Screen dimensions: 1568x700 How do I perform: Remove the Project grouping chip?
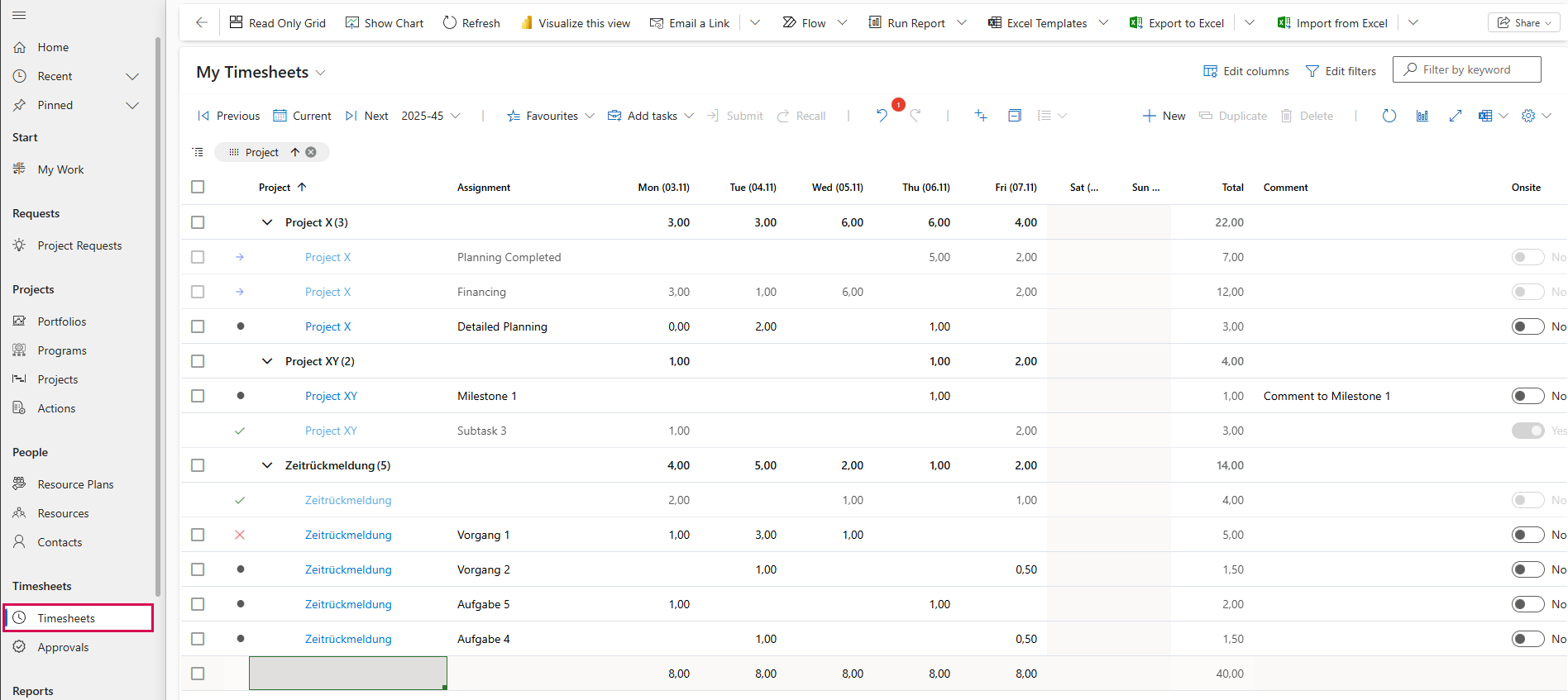(x=311, y=152)
